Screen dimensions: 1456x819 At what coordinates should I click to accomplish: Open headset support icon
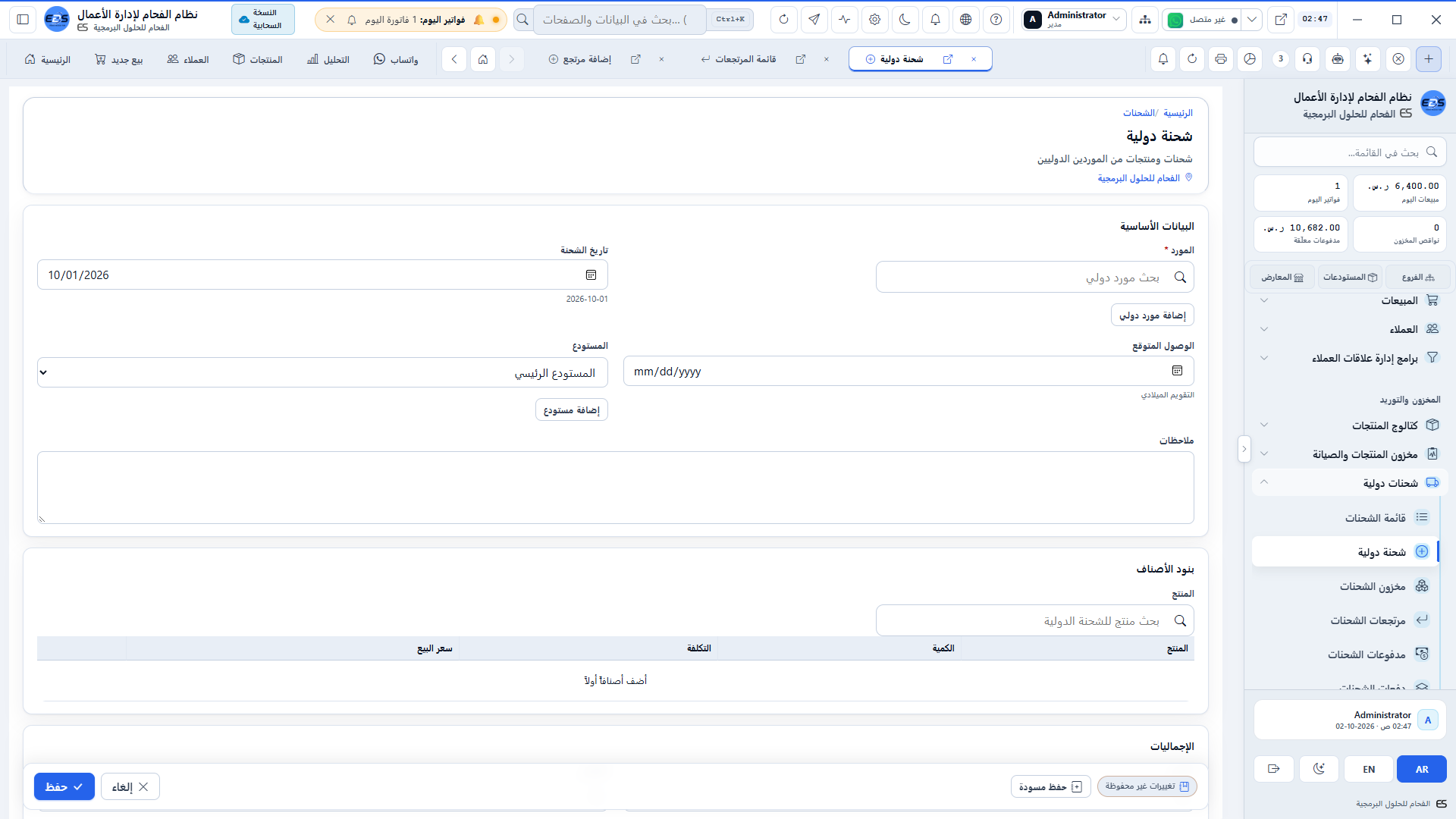(x=1307, y=58)
